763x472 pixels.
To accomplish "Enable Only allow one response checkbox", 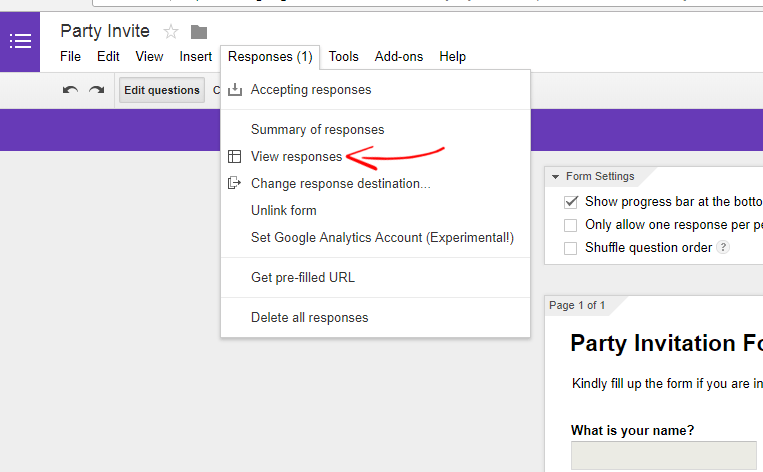I will [571, 225].
